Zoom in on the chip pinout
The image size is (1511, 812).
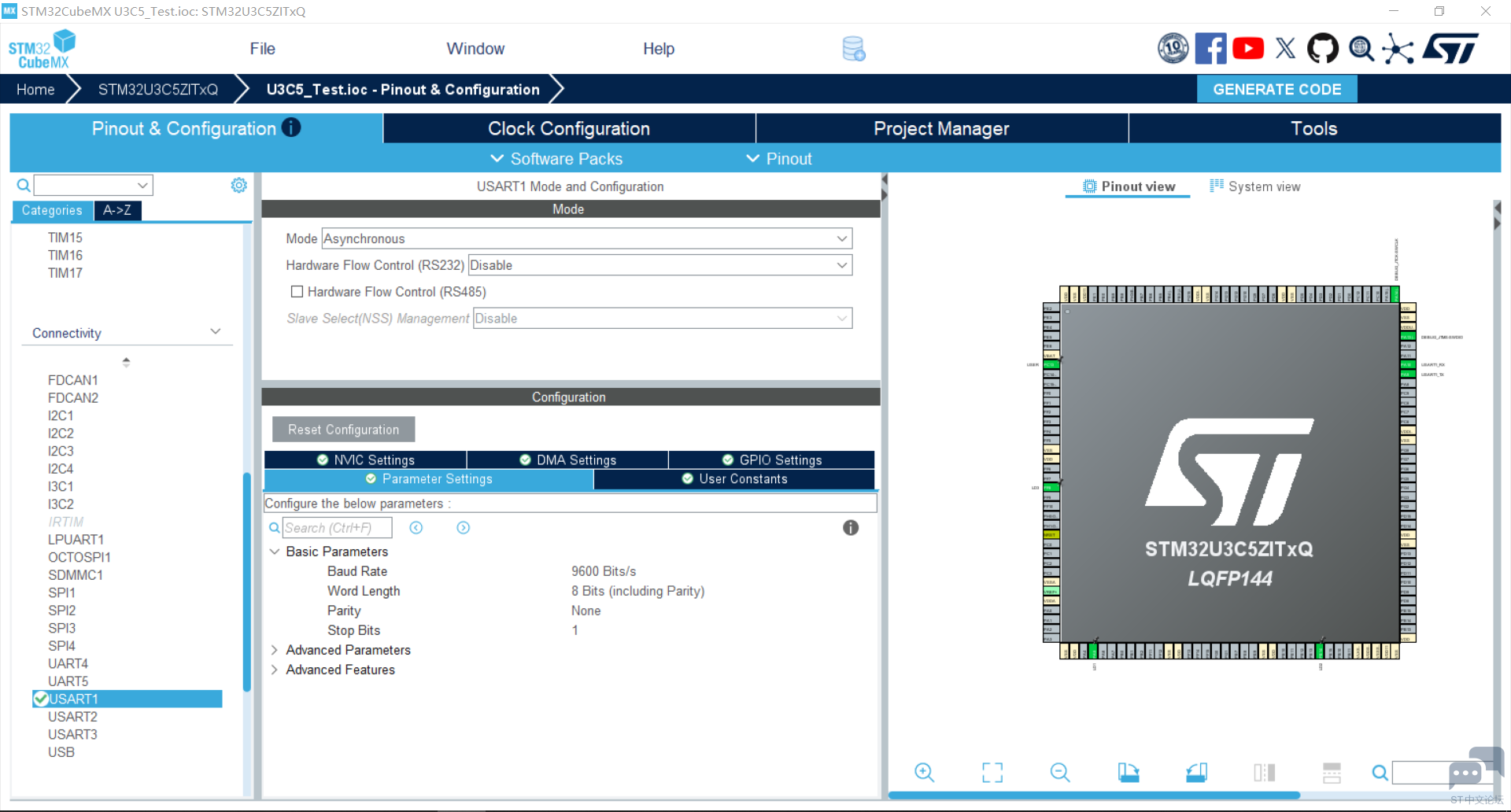(x=925, y=773)
